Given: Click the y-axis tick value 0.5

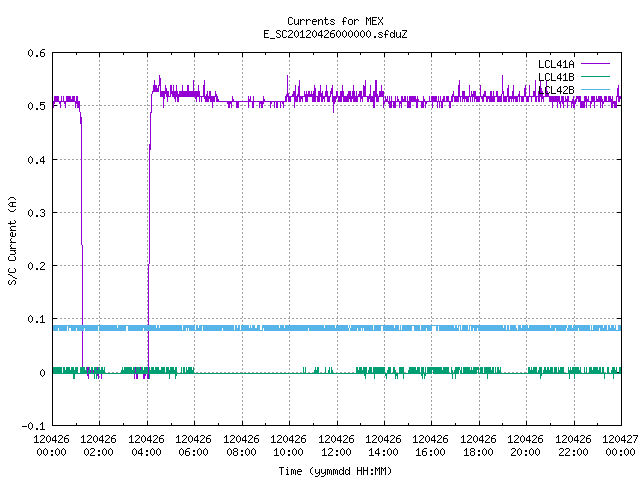Looking at the screenshot, I should (36, 106).
